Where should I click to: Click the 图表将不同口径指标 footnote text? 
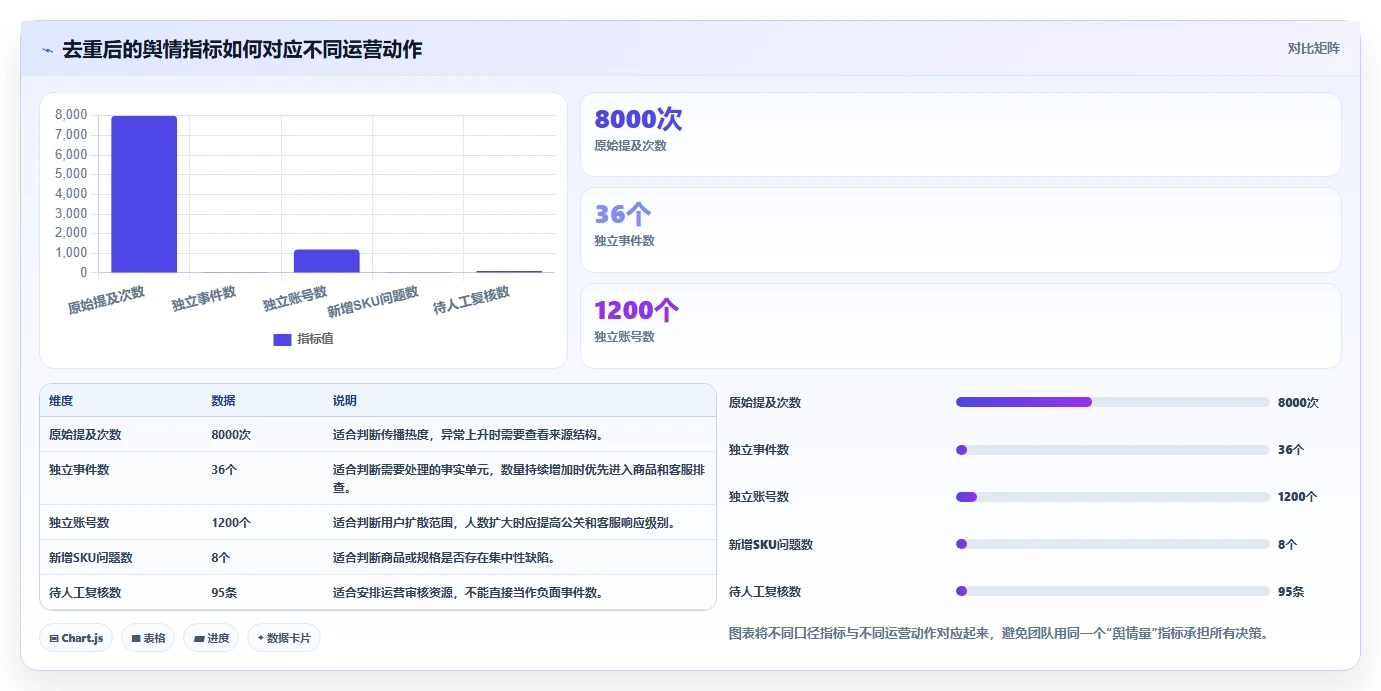[x=999, y=633]
